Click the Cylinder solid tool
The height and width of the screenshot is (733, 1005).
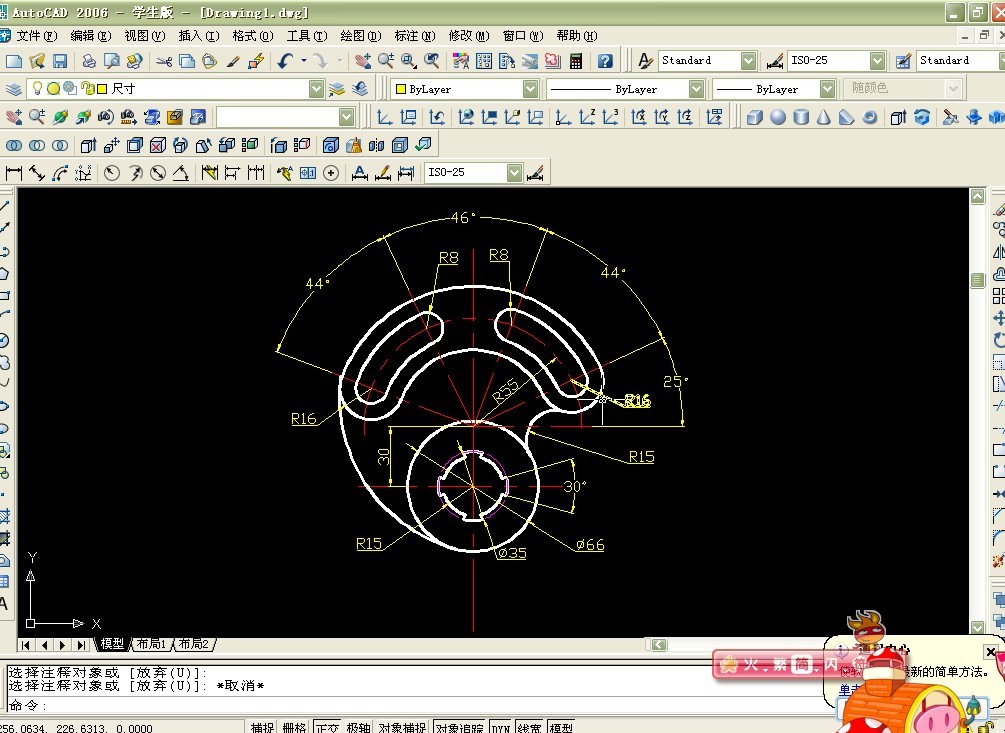point(801,117)
